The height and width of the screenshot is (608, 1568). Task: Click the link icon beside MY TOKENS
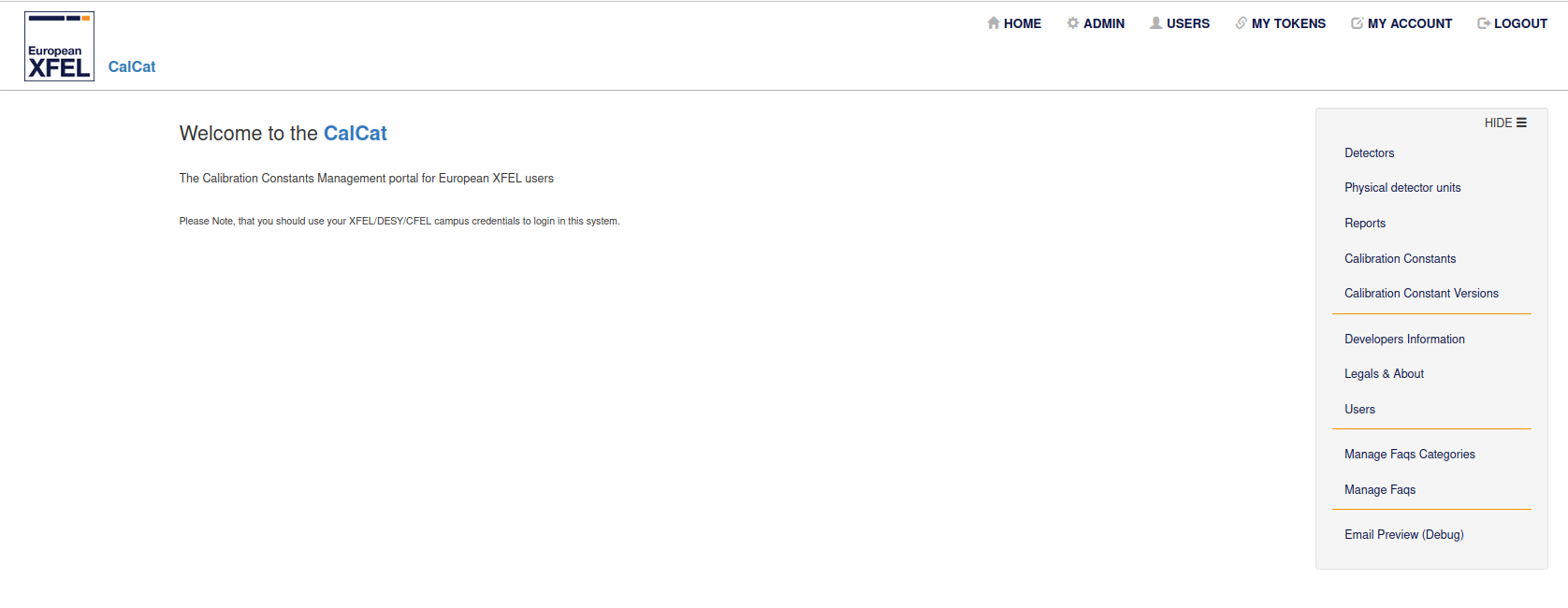coord(1241,23)
